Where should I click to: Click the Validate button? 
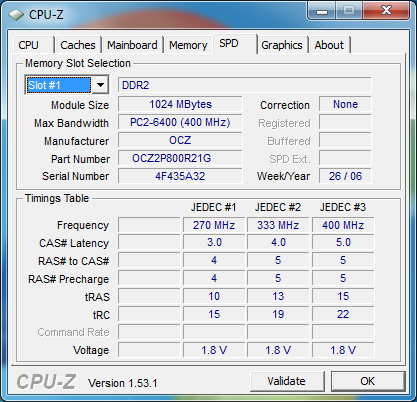click(x=287, y=381)
